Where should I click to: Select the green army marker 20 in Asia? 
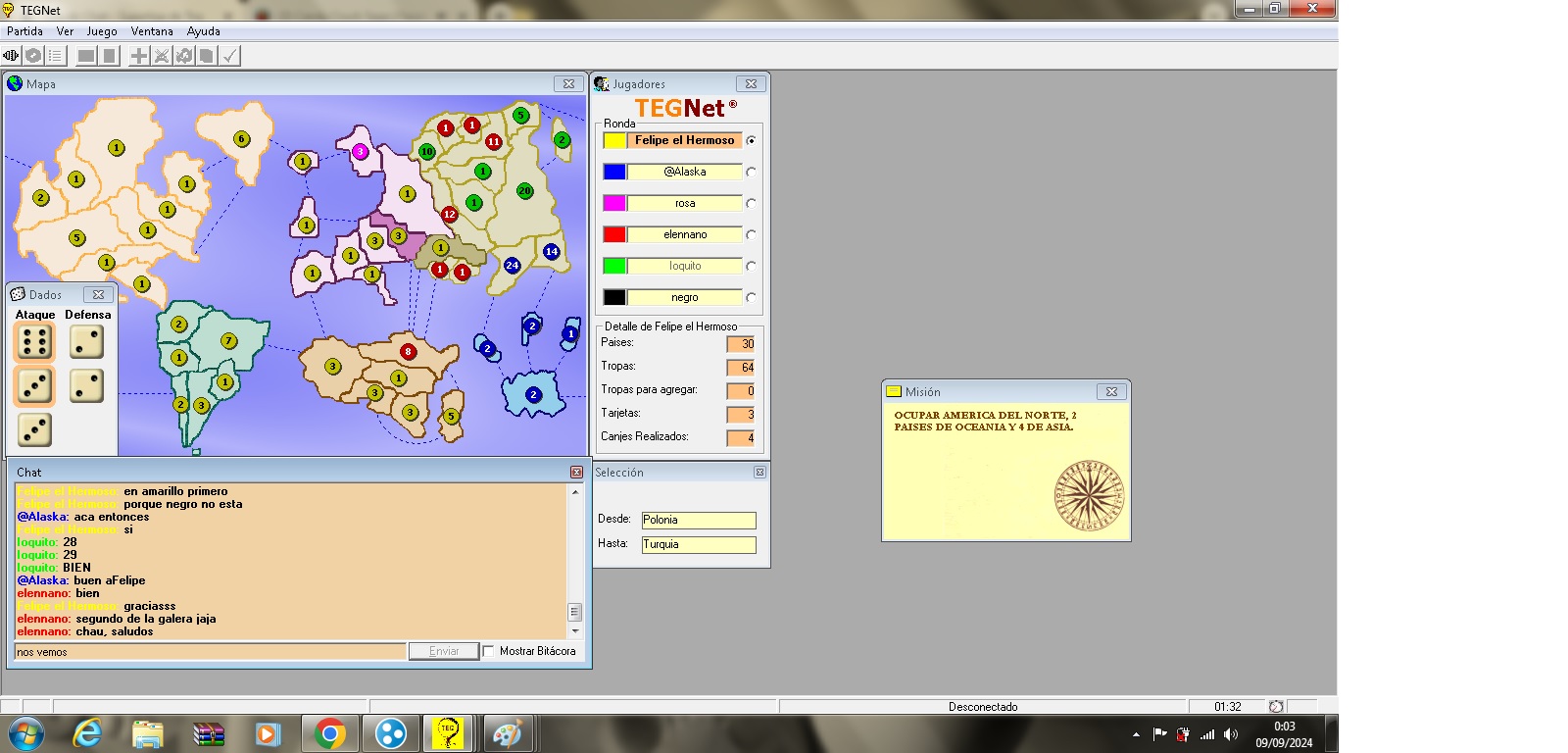(525, 190)
